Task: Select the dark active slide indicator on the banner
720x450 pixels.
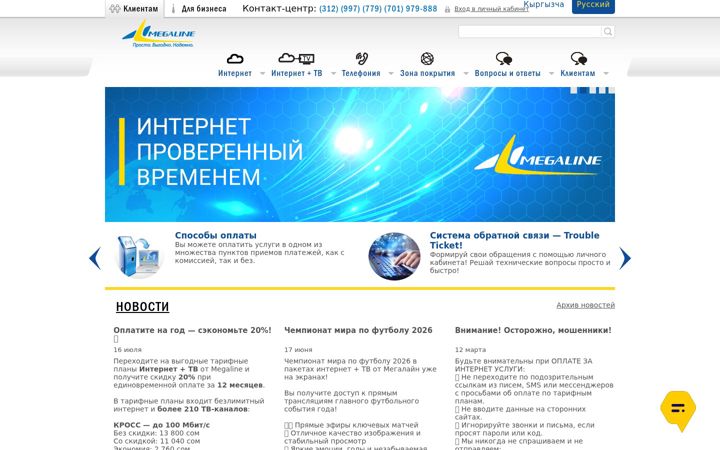Action: pos(583,90)
